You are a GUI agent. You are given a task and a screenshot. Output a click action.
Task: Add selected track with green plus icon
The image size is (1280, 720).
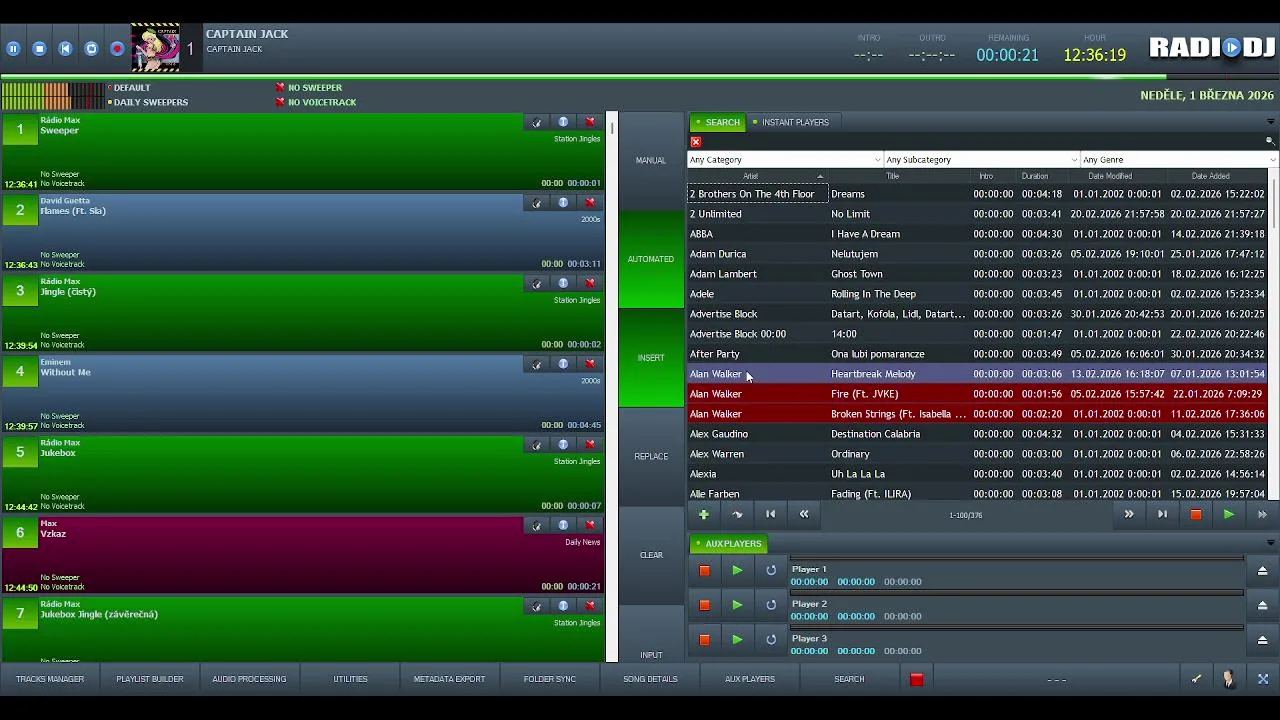pyautogui.click(x=704, y=514)
